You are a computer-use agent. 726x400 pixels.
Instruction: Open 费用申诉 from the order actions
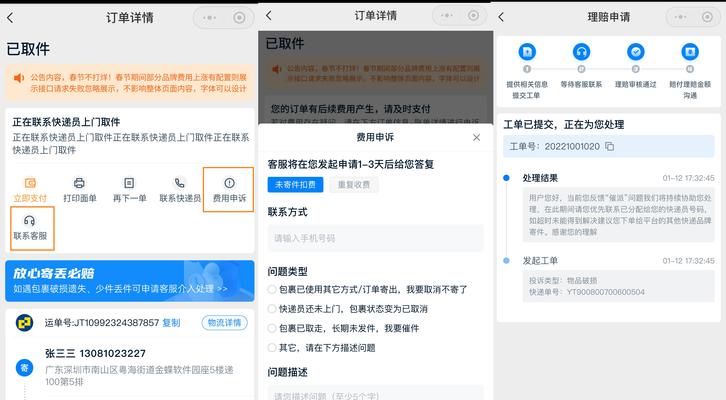tap(229, 189)
